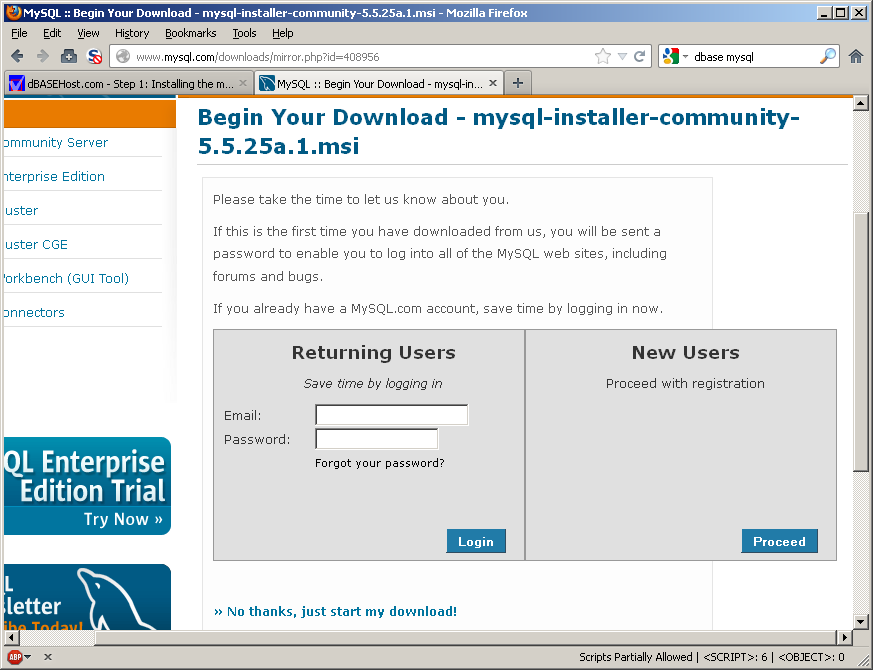Open the Workbench (GUI Tool) sidebar link
The width and height of the screenshot is (873, 670).
click(66, 278)
